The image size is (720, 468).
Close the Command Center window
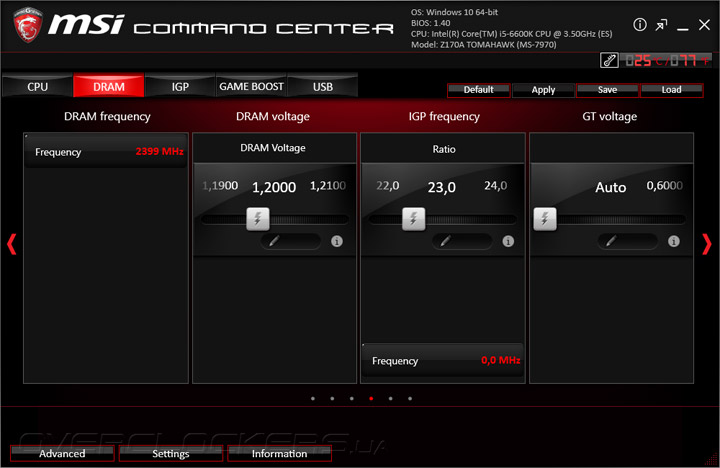(x=704, y=25)
